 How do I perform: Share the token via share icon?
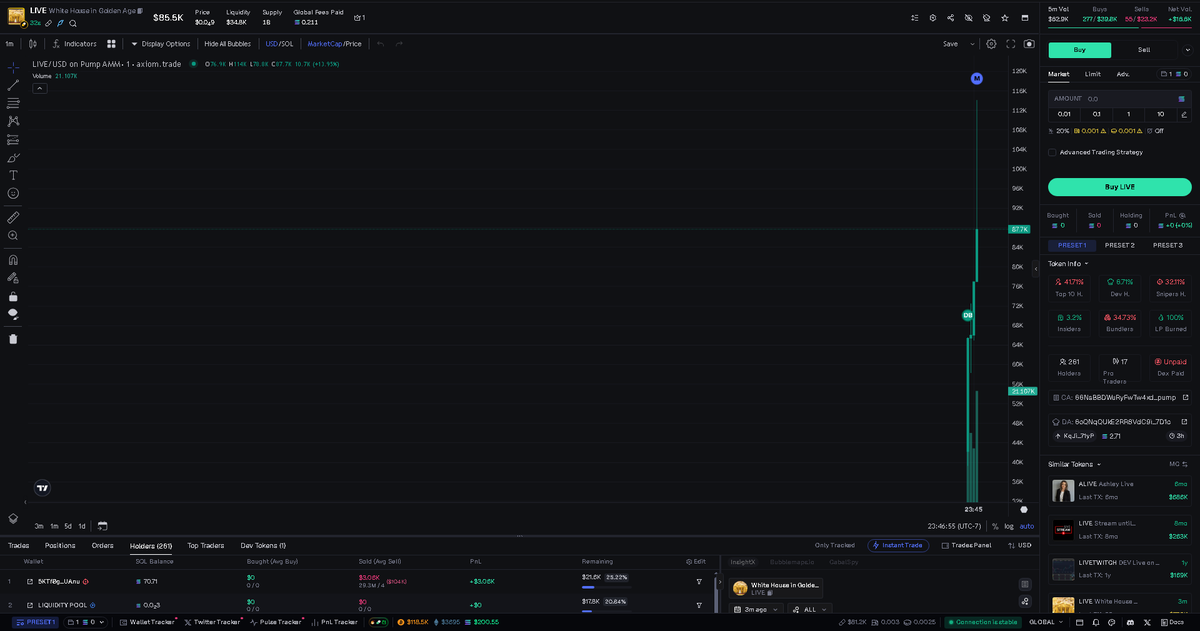click(x=950, y=18)
